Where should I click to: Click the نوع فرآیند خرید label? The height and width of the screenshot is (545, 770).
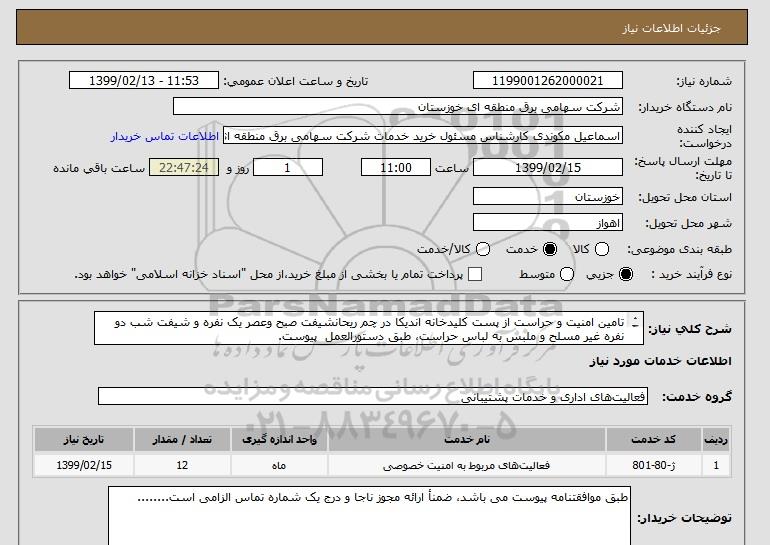[x=691, y=274]
